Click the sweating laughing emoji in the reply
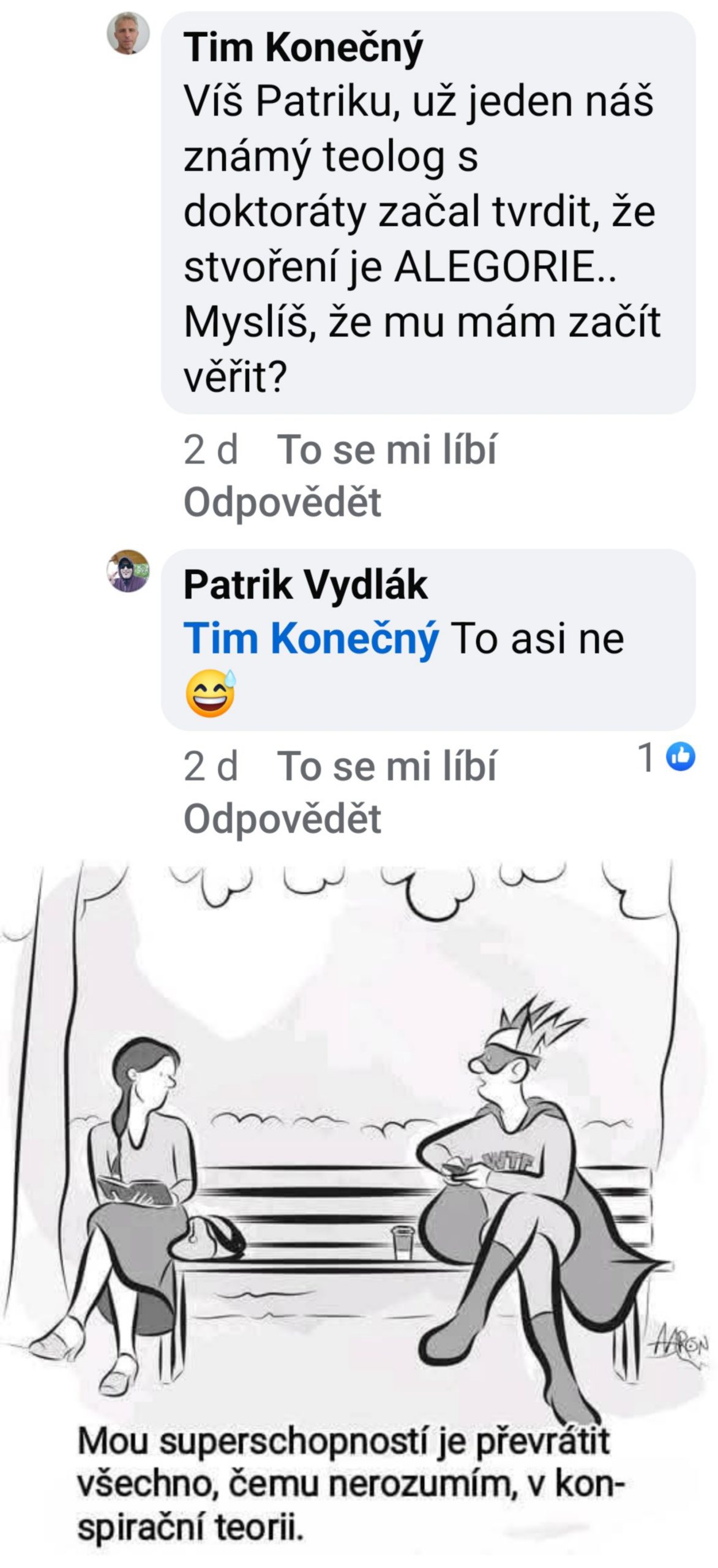This screenshot has width=718, height=1568. coord(211,694)
